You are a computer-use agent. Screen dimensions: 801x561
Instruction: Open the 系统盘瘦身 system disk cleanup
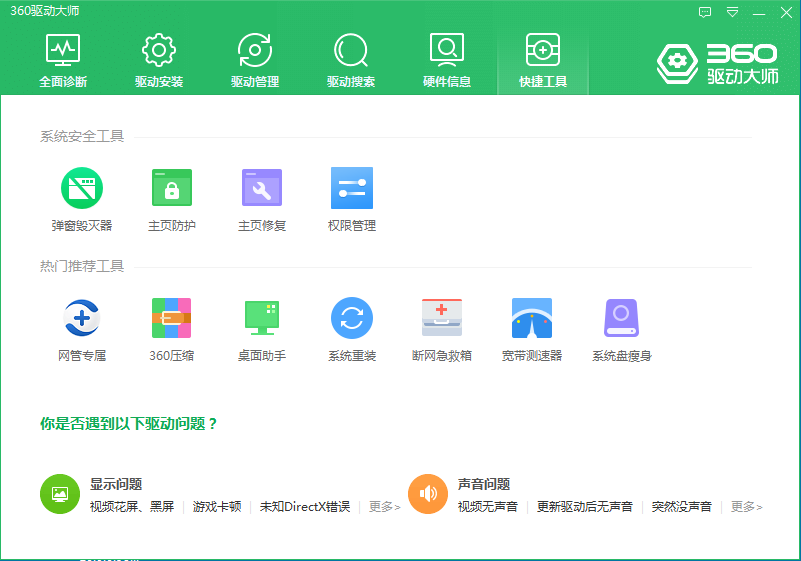pos(621,318)
